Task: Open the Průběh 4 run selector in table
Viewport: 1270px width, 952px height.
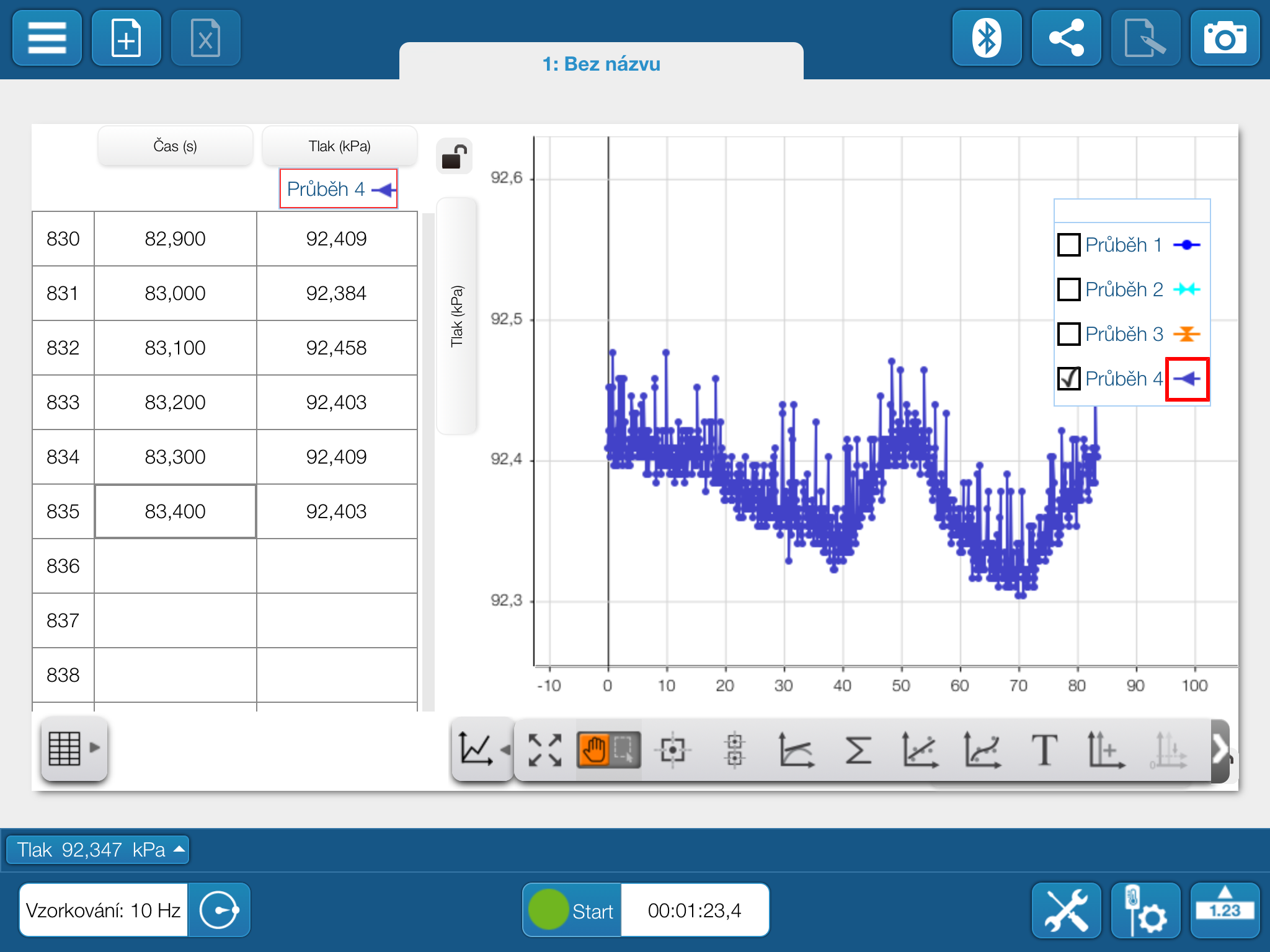Action: coord(339,188)
